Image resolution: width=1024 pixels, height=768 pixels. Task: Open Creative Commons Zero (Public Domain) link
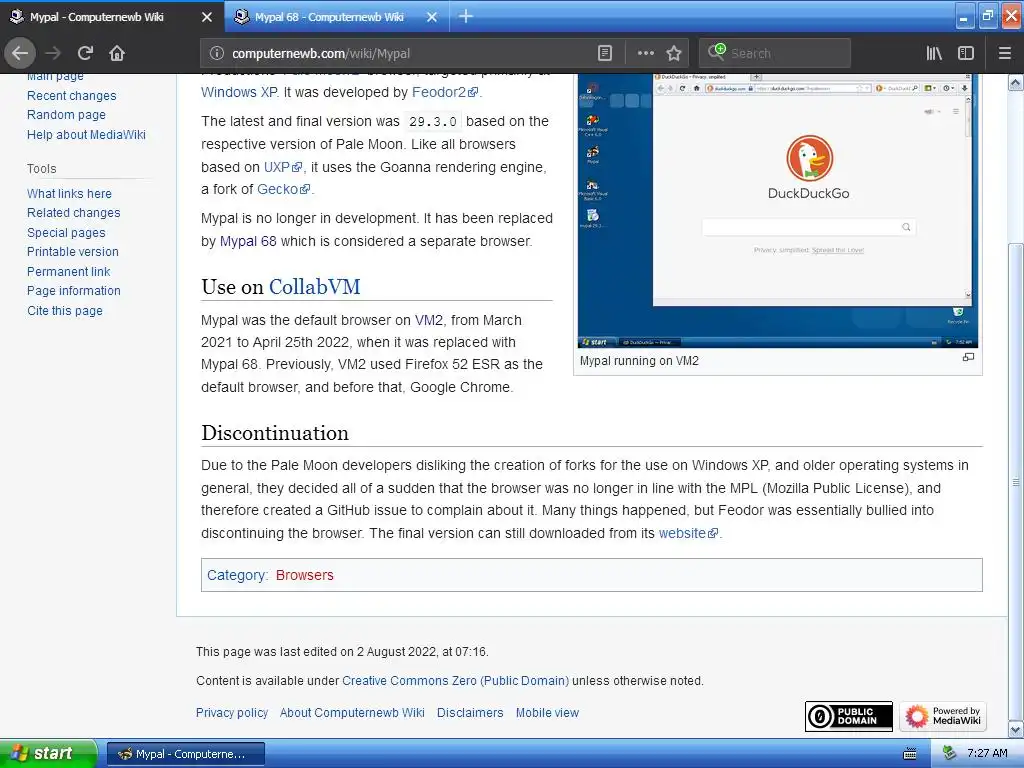(455, 680)
